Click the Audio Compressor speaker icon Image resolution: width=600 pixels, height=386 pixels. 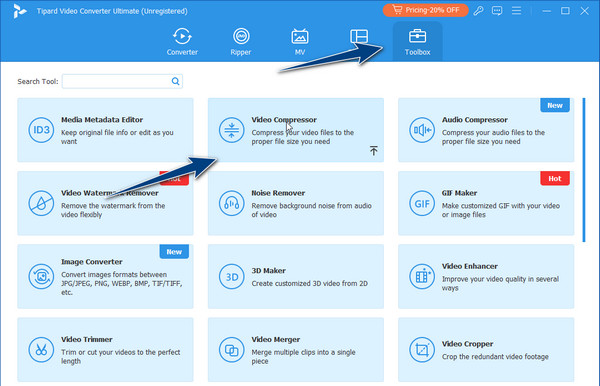tap(422, 130)
